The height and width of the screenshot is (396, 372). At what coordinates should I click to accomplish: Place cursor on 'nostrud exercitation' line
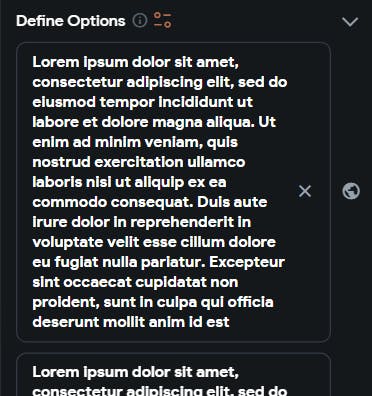(139, 162)
